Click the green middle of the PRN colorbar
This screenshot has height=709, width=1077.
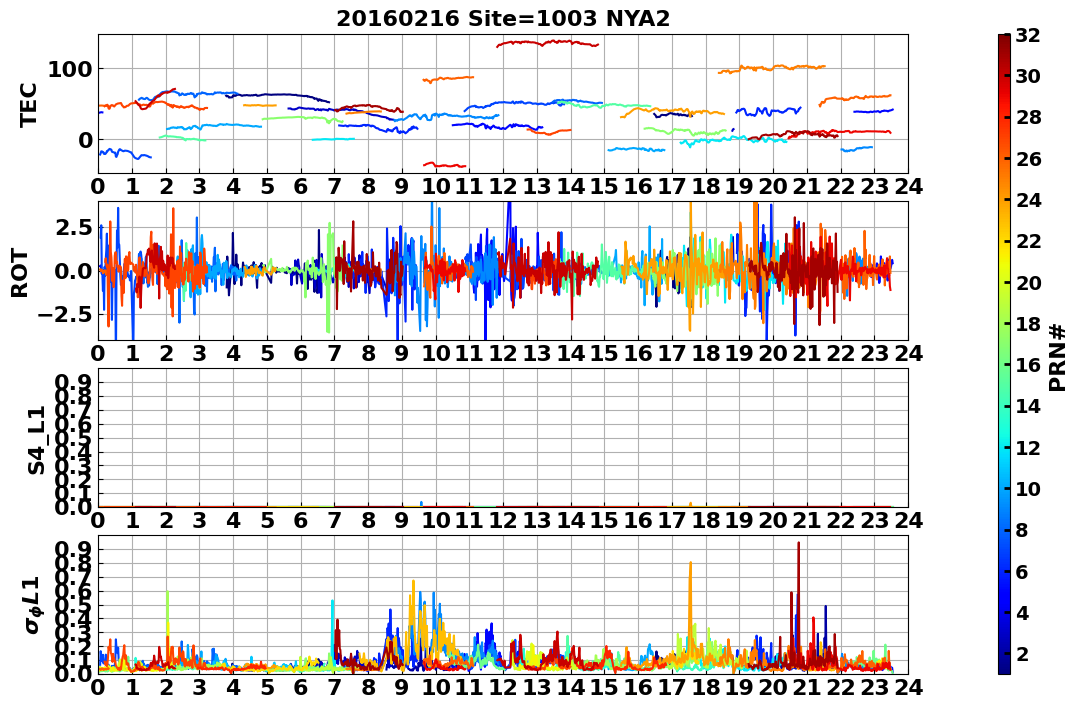point(1004,354)
